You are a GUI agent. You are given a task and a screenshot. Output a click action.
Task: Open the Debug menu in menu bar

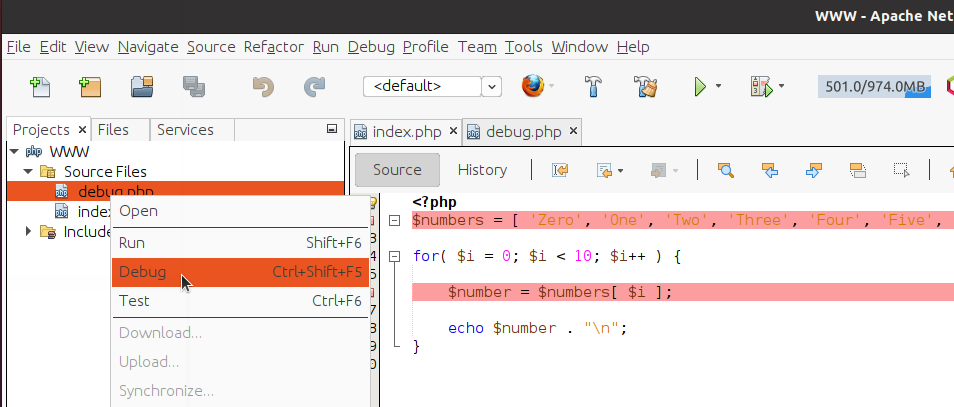(371, 47)
